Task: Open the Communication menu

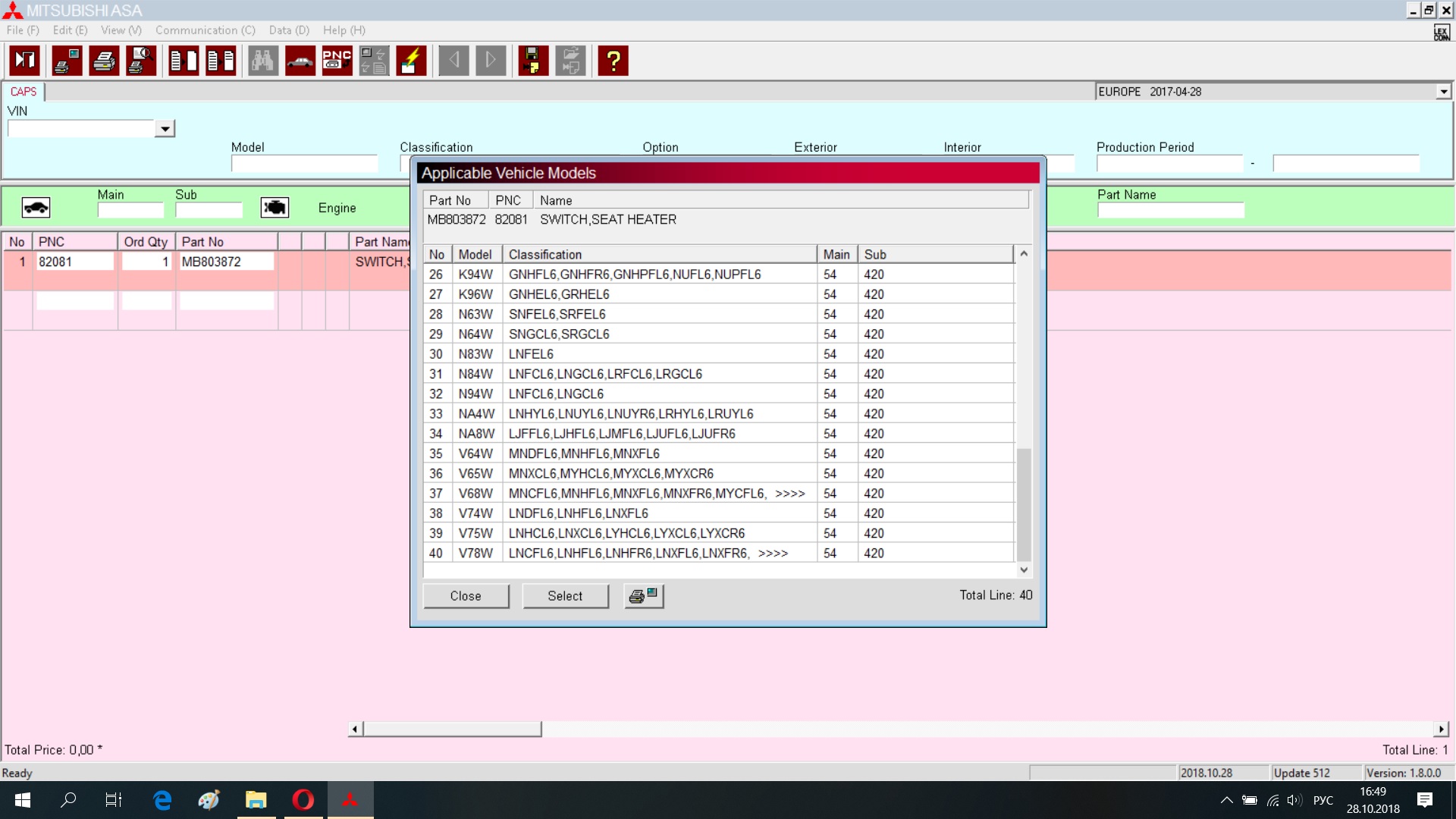Action: 205,30
